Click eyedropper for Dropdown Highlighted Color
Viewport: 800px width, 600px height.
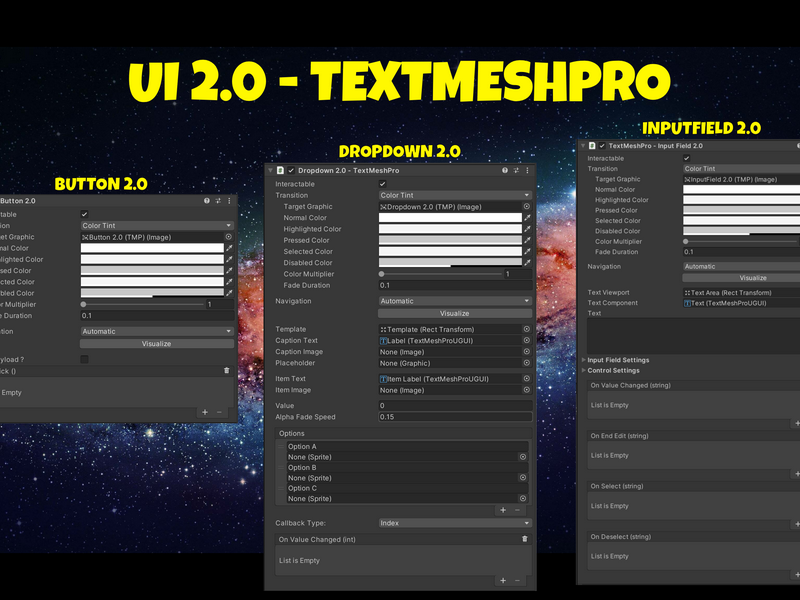527,229
